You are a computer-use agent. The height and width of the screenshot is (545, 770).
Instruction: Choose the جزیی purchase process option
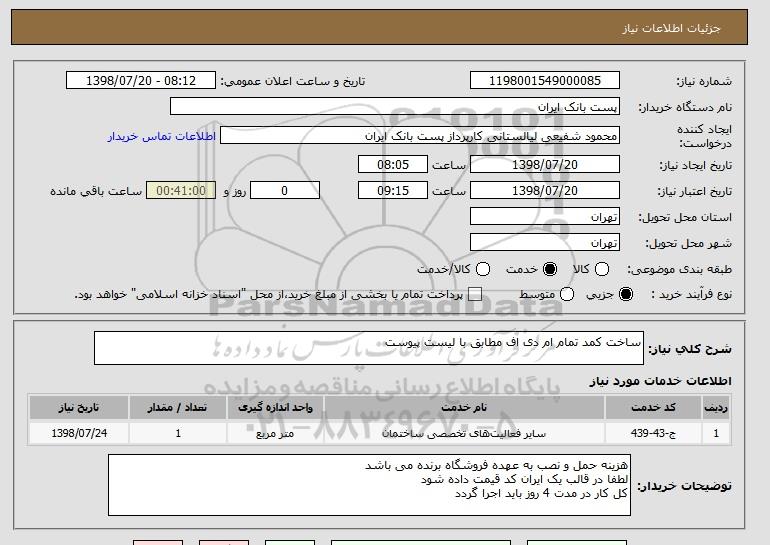626,294
